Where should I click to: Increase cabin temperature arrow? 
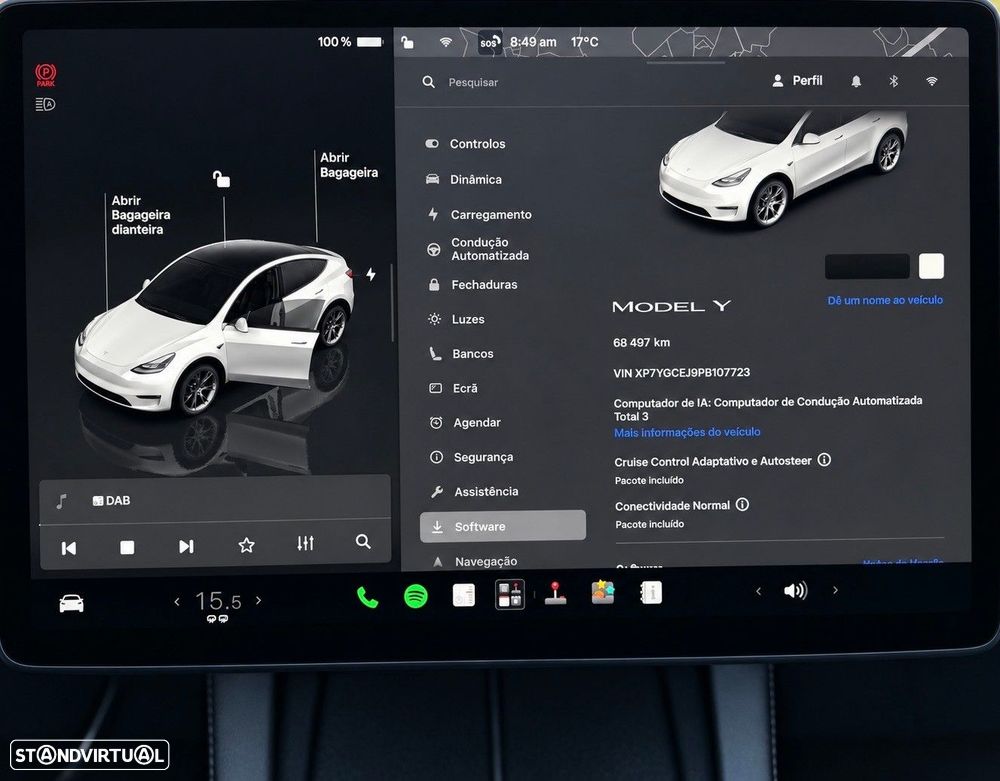click(258, 600)
